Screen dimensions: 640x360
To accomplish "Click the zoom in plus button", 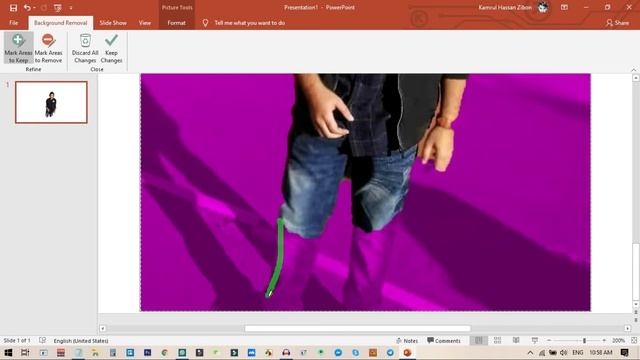I will 604,340.
